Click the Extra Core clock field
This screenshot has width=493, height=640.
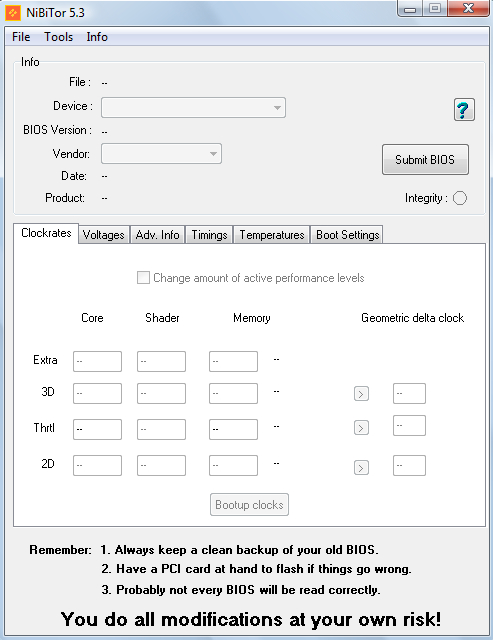(98, 361)
